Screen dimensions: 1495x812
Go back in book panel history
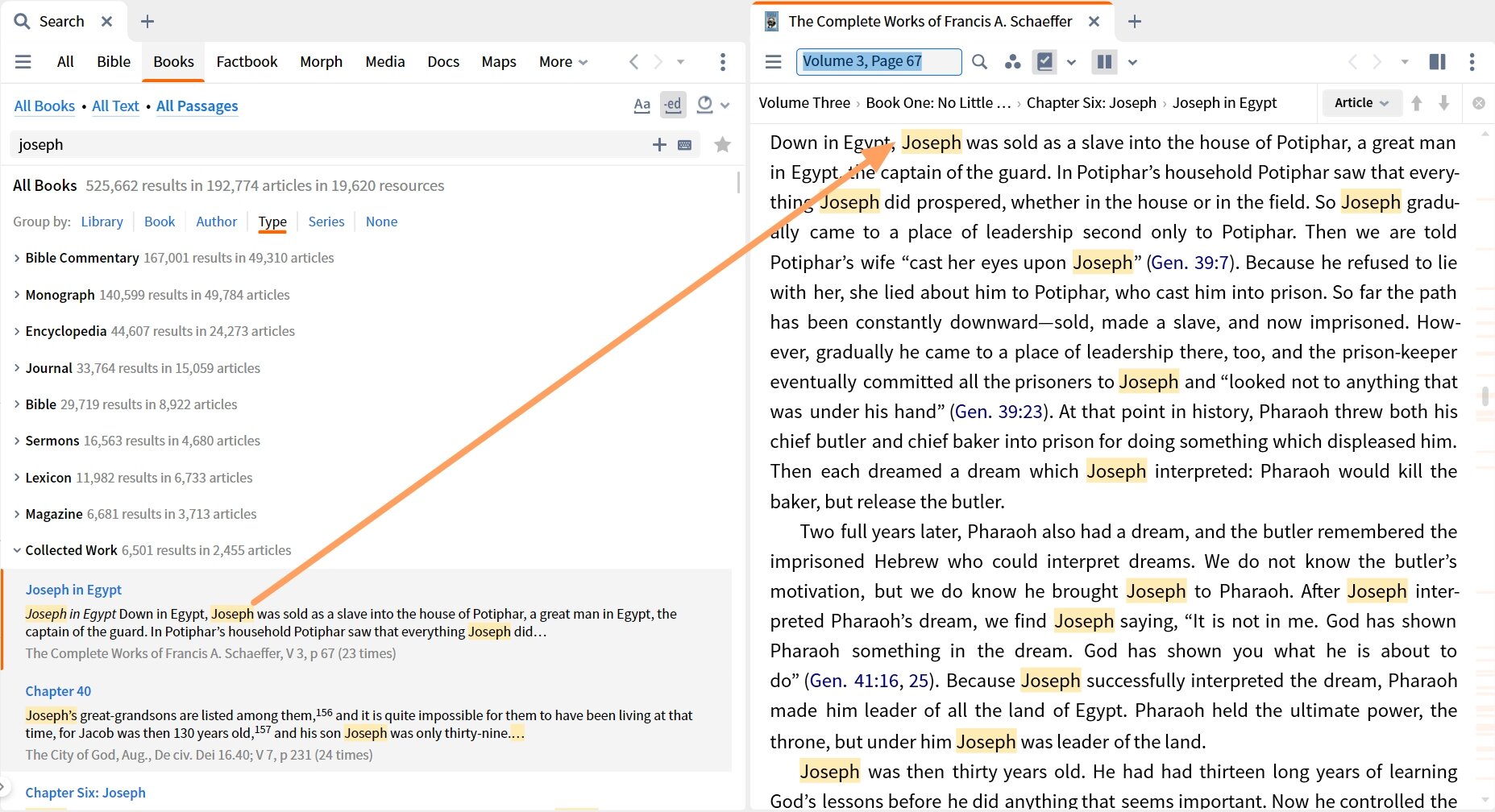[x=1352, y=62]
